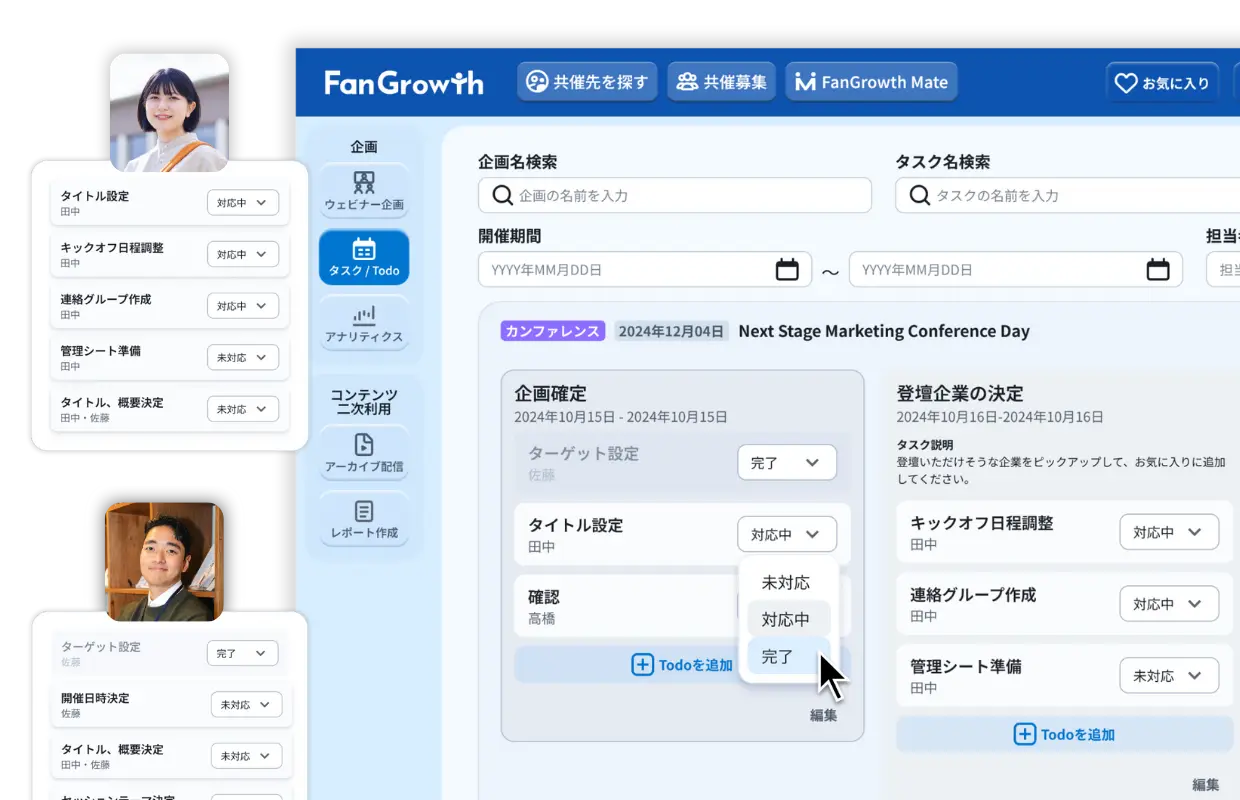Open タイトル、概要決定 dropdown in the woman's task card
Image resolution: width=1240 pixels, height=800 pixels.
(243, 409)
